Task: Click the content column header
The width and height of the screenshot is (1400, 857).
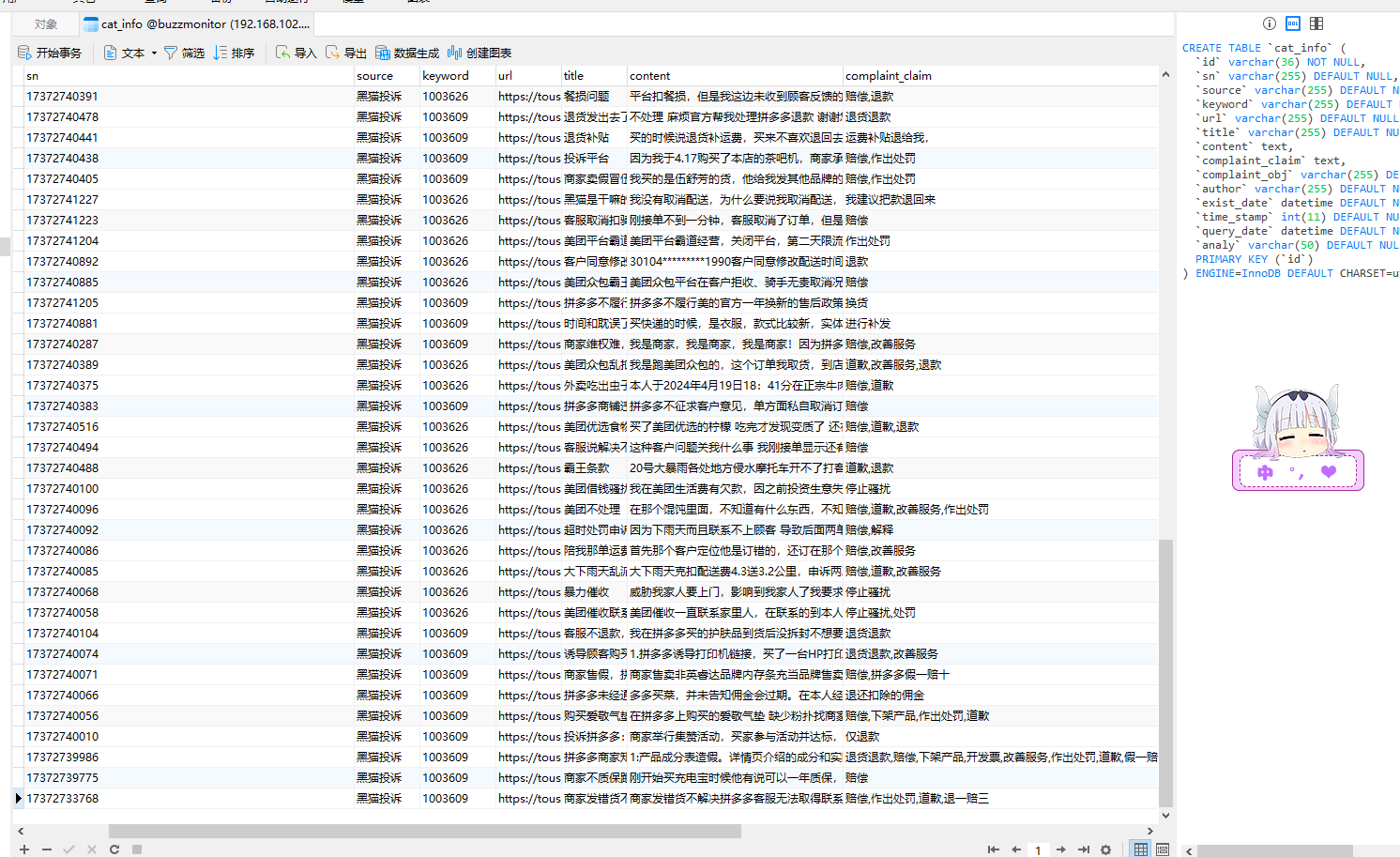Action: (x=735, y=76)
